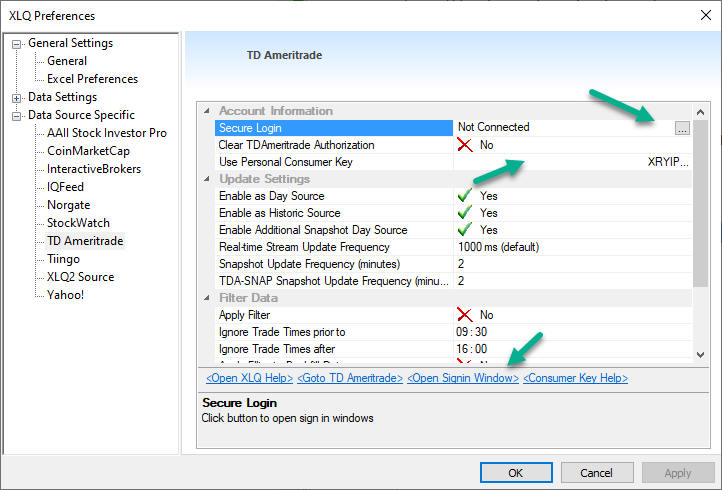This screenshot has height=490, width=722.
Task: Expand the Data Settings tree node
Action: coord(17,98)
